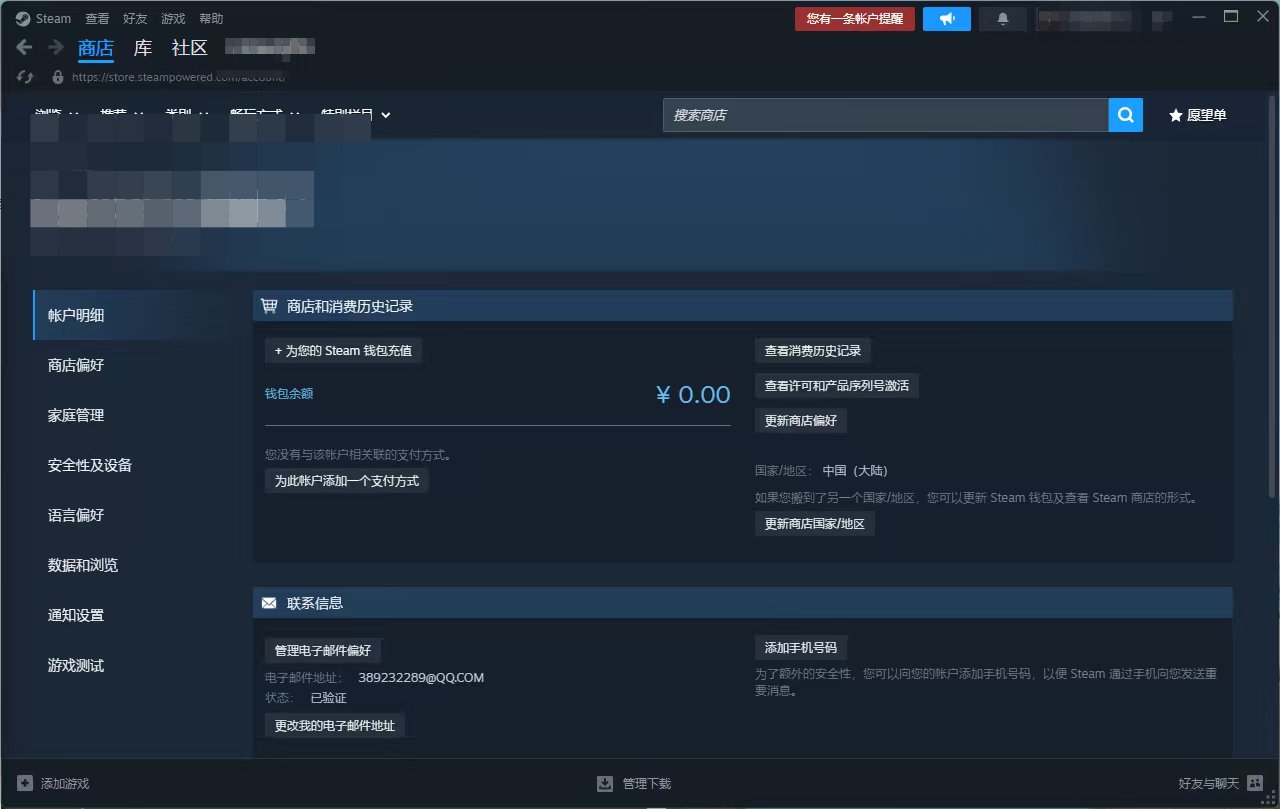The height and width of the screenshot is (809, 1280).
Task: Open the 好友 menu
Action: 135,19
